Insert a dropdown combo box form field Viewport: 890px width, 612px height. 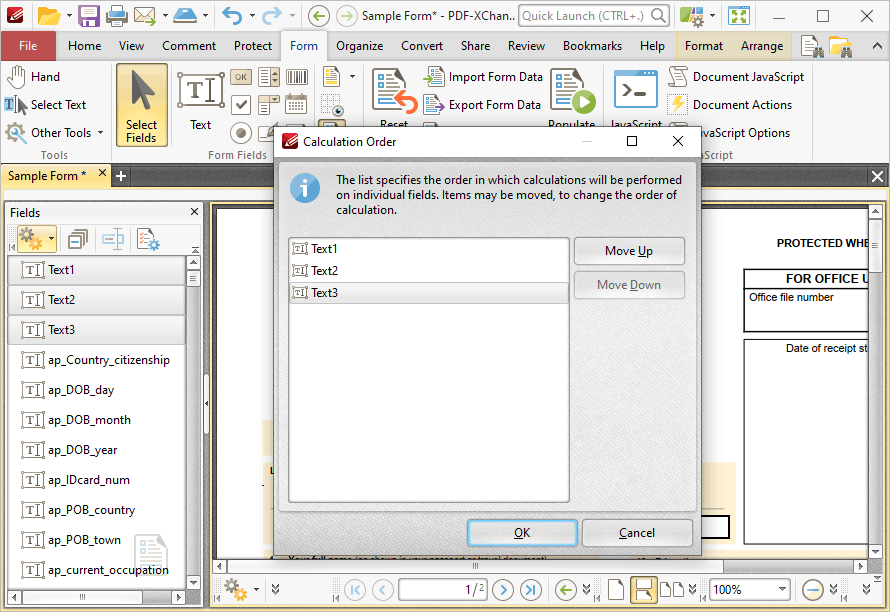[269, 105]
